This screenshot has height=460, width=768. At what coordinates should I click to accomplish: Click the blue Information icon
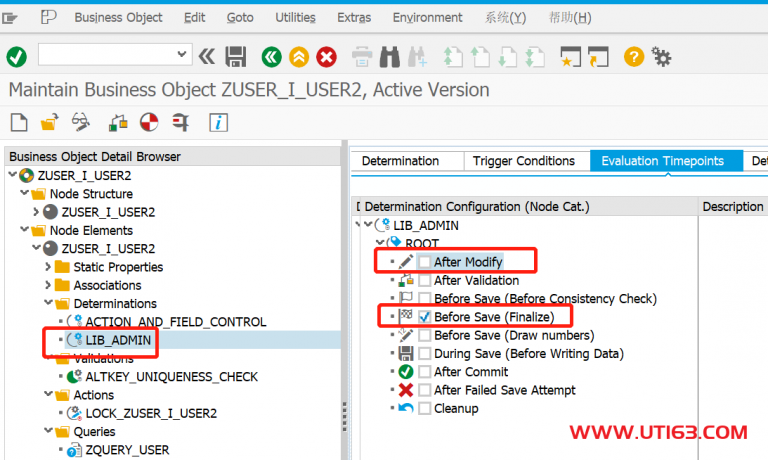coord(218,123)
